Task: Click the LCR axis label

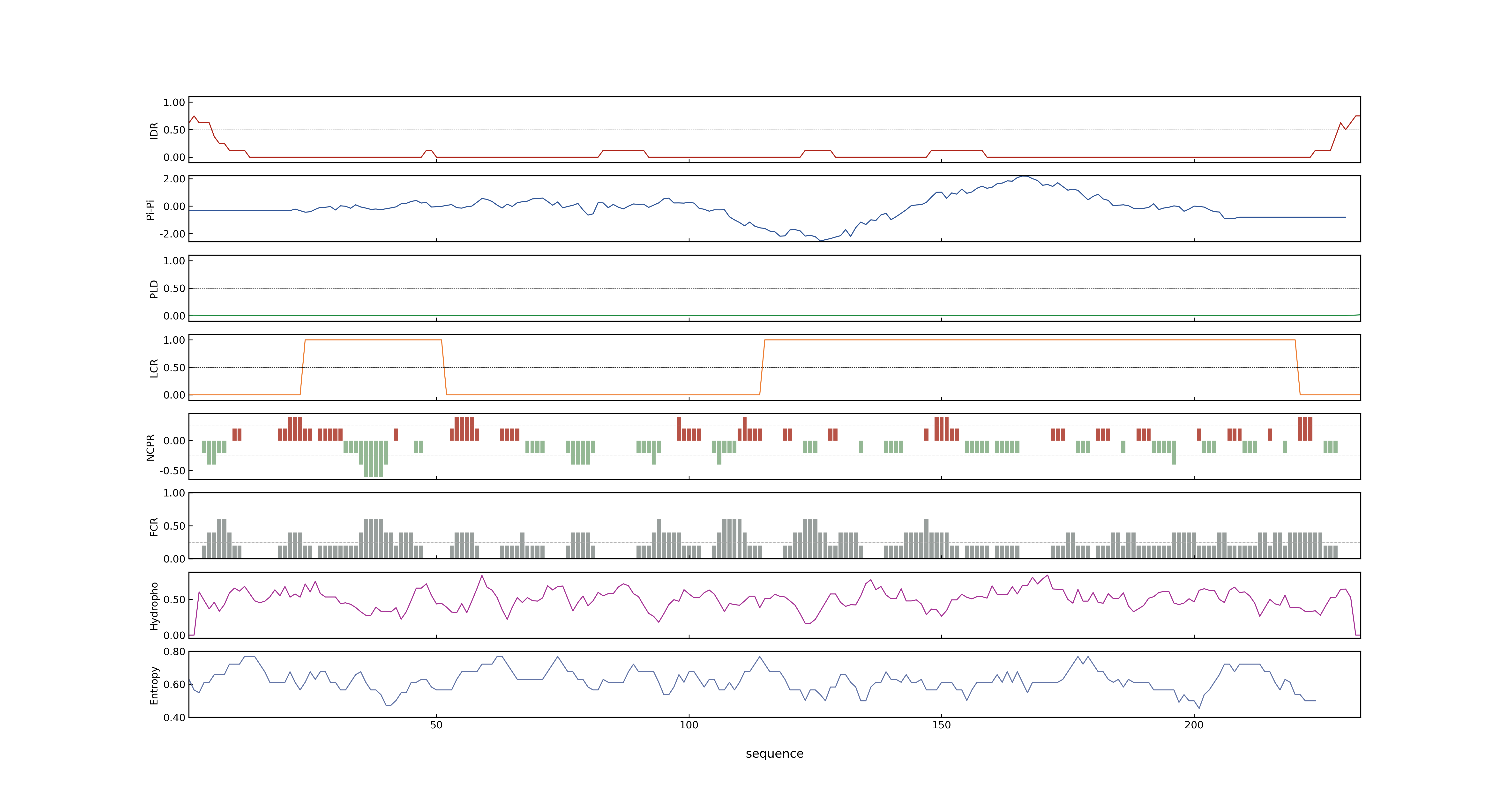Action: click(x=154, y=368)
